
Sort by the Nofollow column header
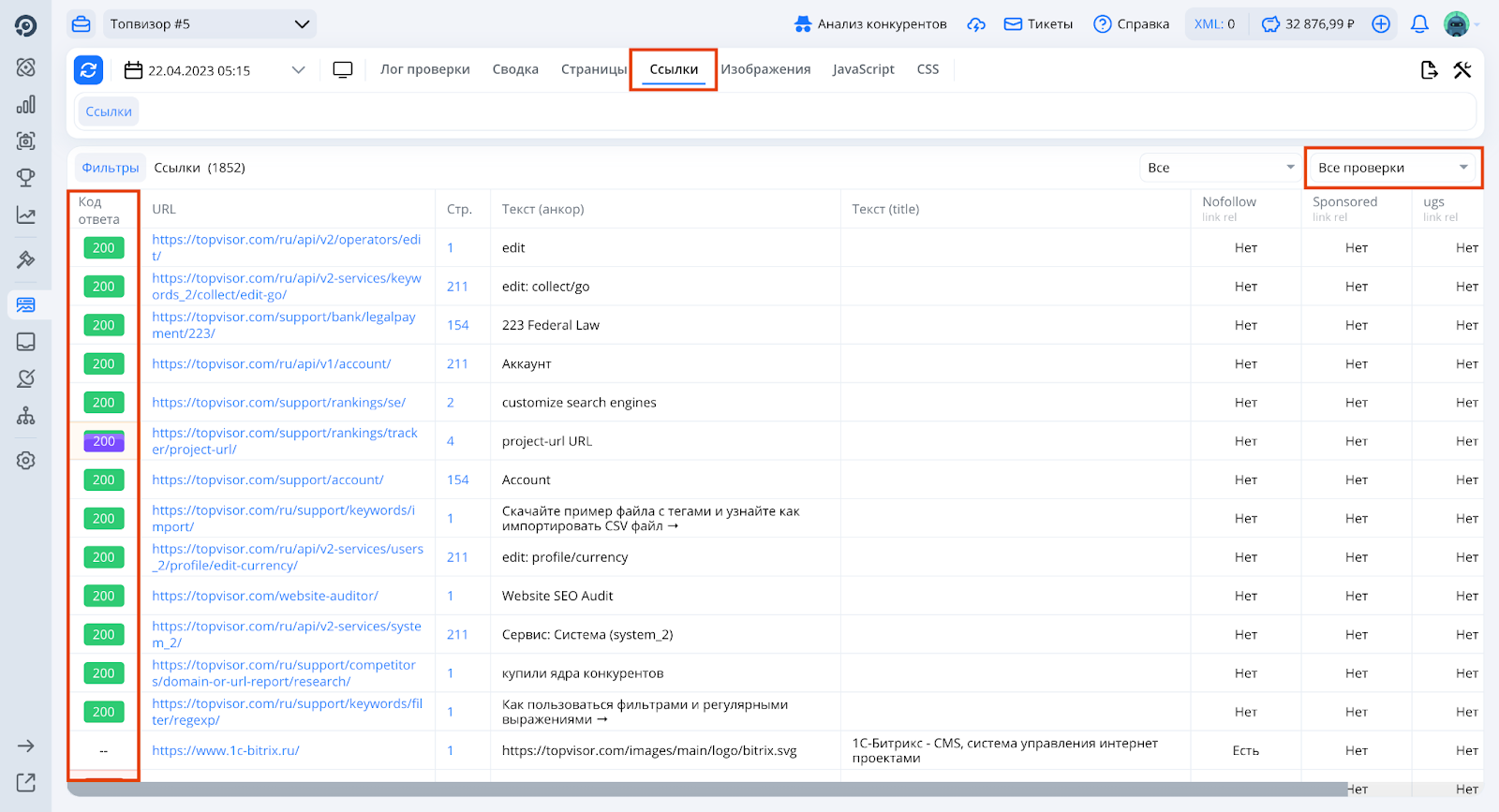(x=1229, y=202)
